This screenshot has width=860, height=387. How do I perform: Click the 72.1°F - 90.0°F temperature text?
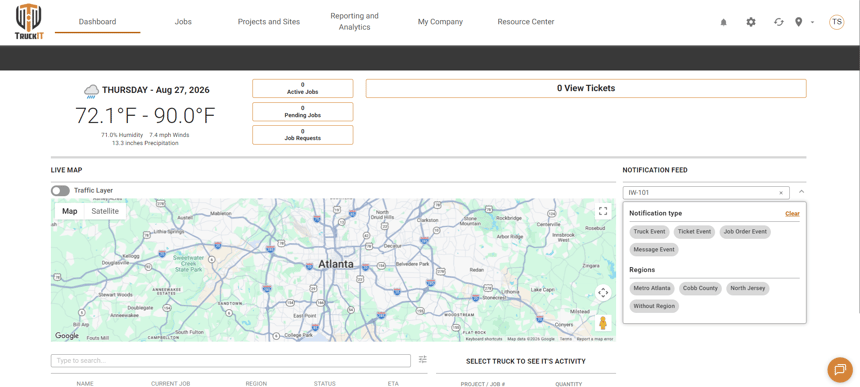(145, 116)
